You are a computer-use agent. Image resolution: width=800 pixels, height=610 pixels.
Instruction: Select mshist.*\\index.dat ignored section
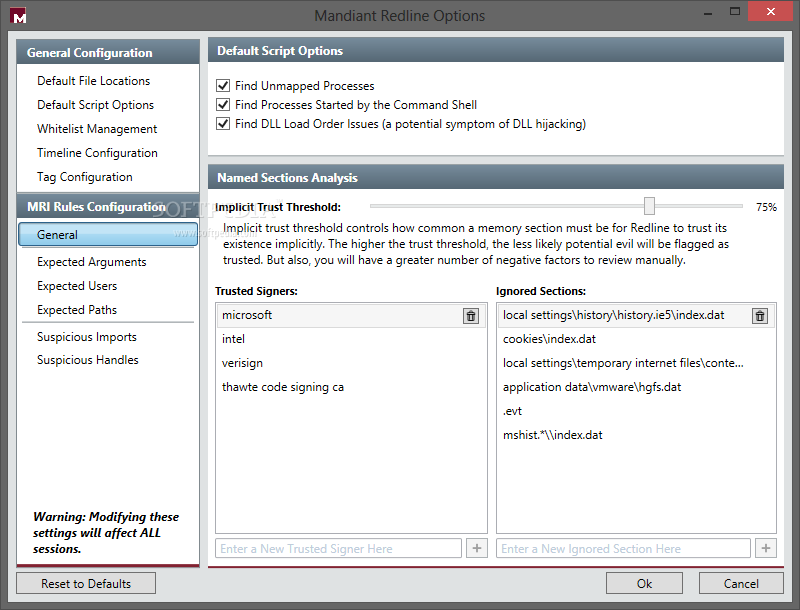636,435
